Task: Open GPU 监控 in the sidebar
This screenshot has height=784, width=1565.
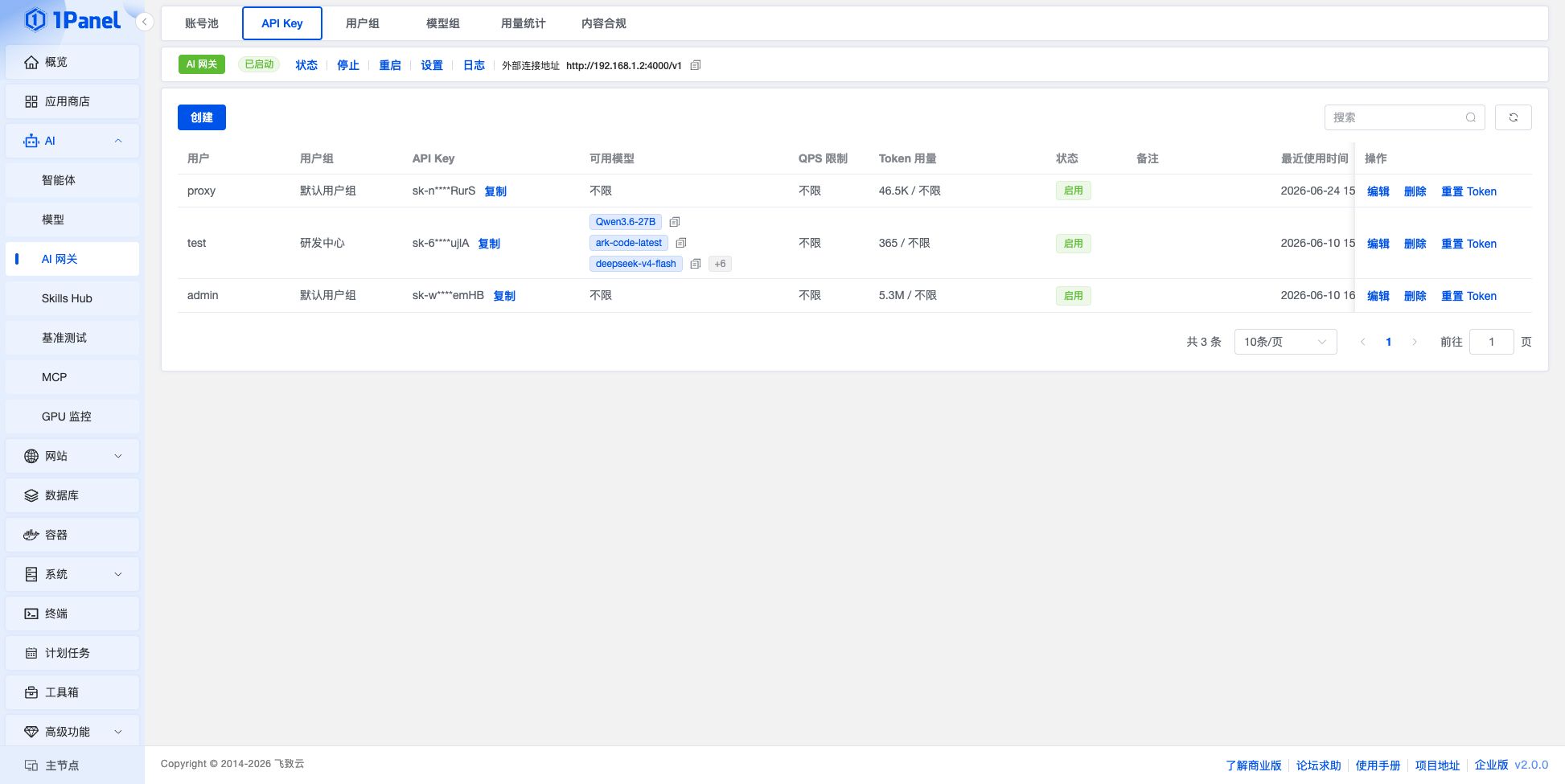Action: point(72,417)
